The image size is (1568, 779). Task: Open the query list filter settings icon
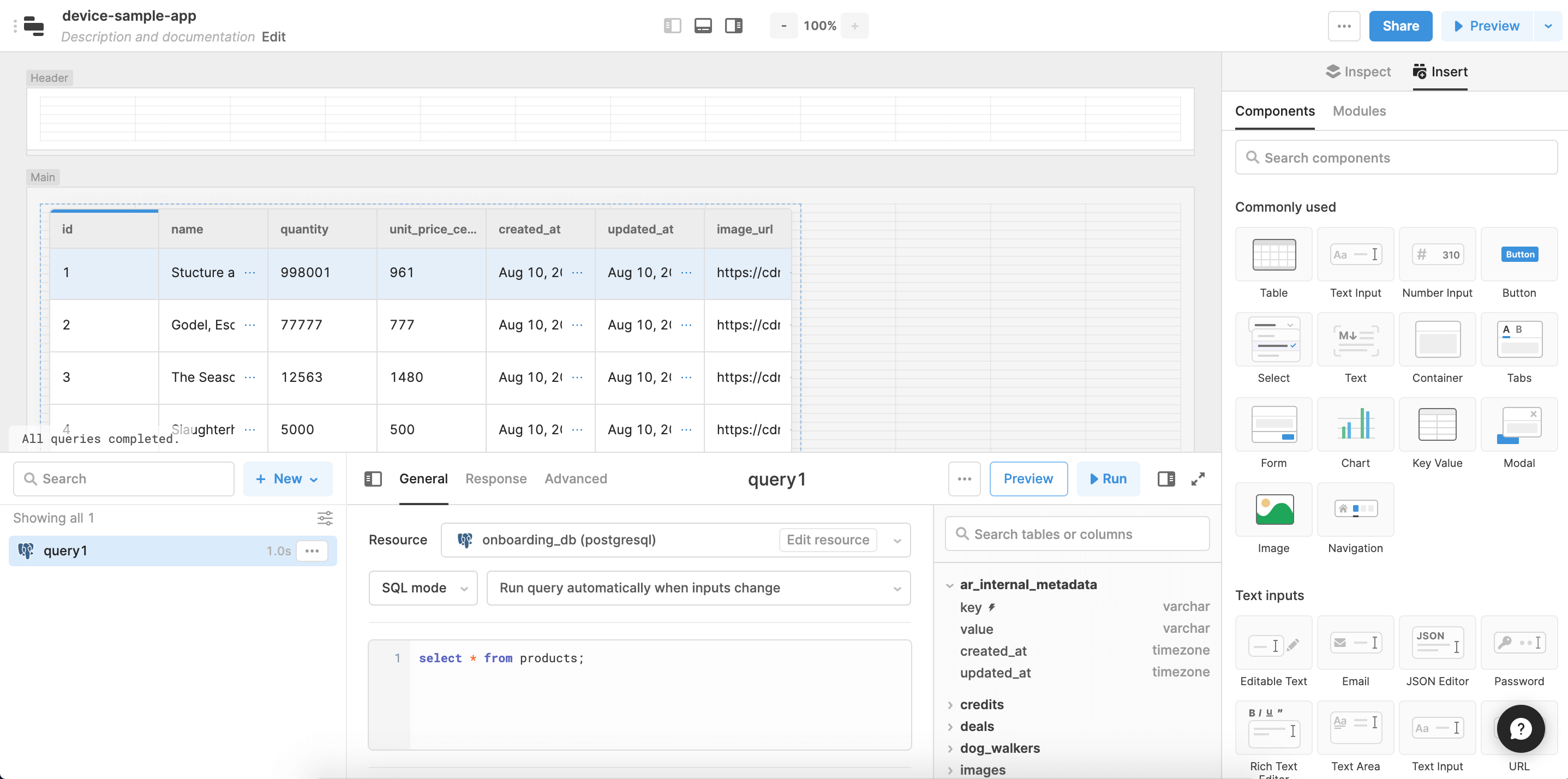325,518
